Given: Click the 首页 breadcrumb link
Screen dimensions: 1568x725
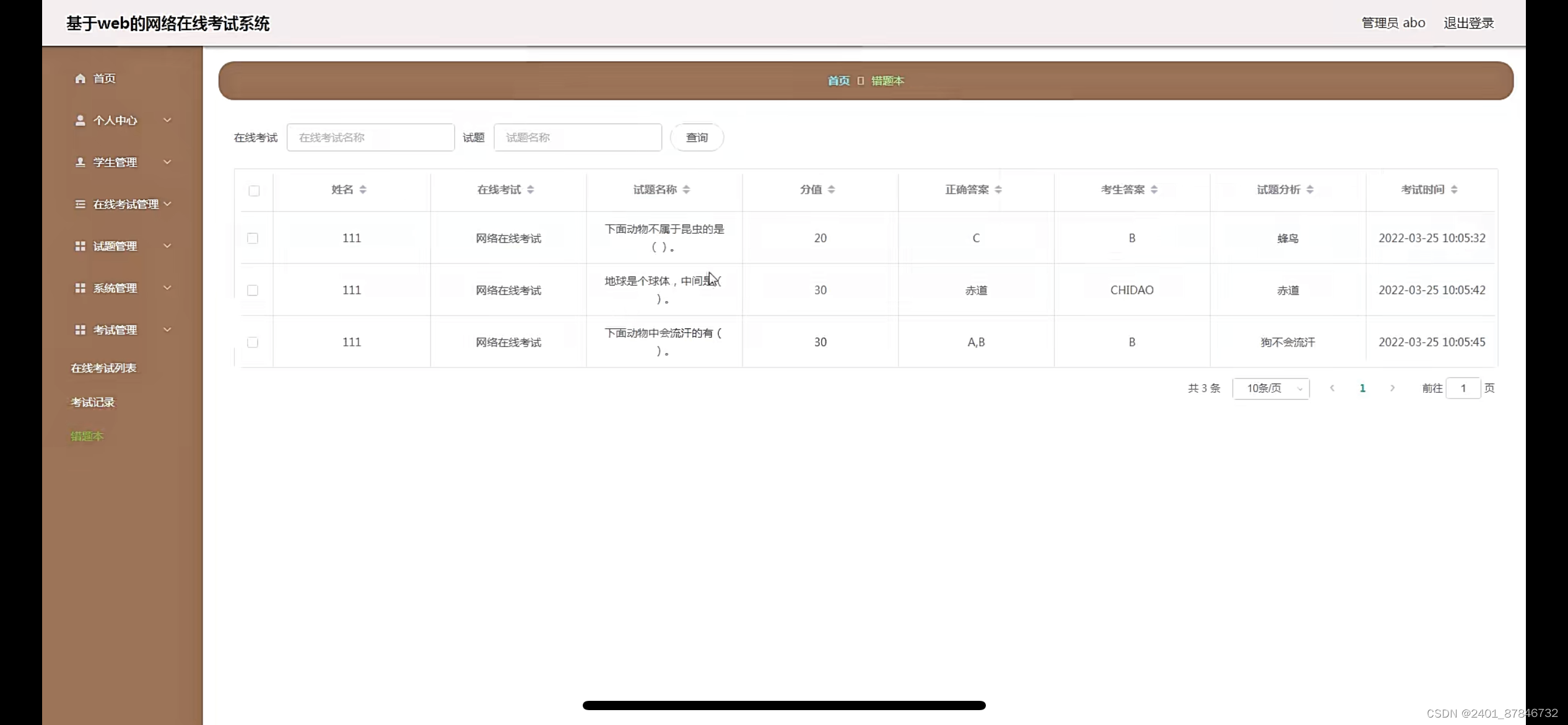Looking at the screenshot, I should (x=838, y=81).
